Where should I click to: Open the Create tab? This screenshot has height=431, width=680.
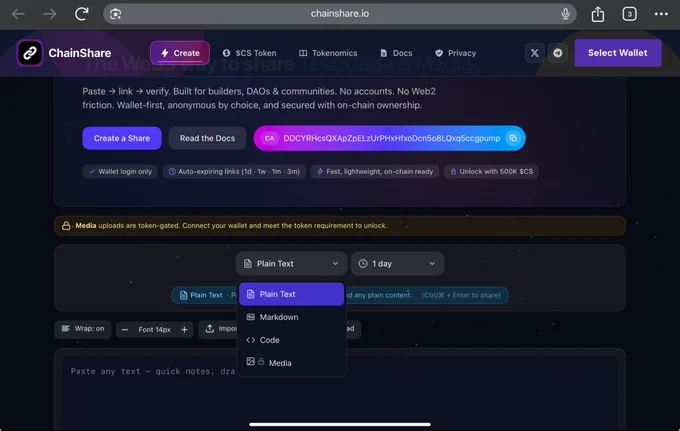[x=180, y=53]
